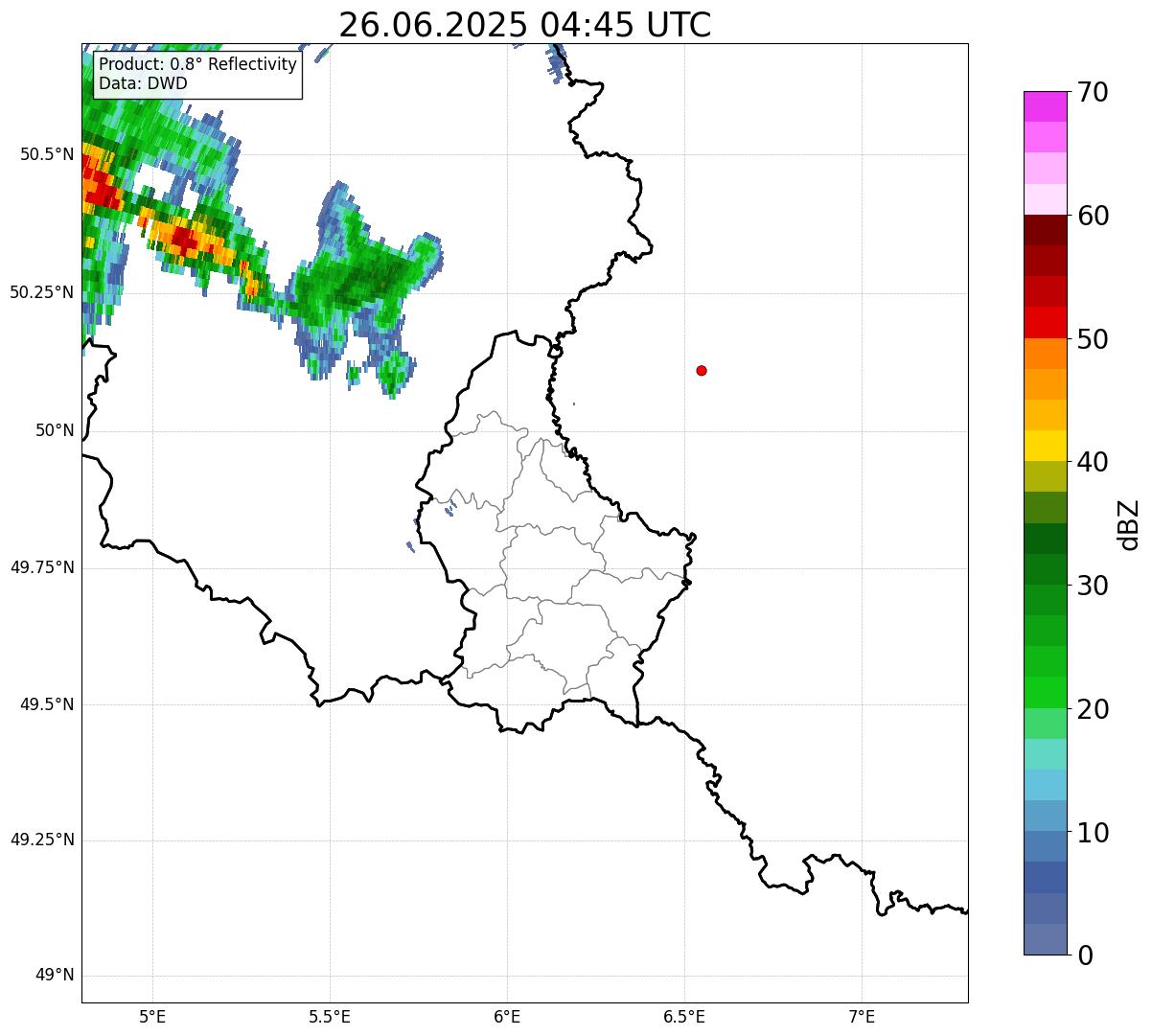Click the 6.5°E longitude label
The image size is (1152, 1036).
click(685, 1016)
